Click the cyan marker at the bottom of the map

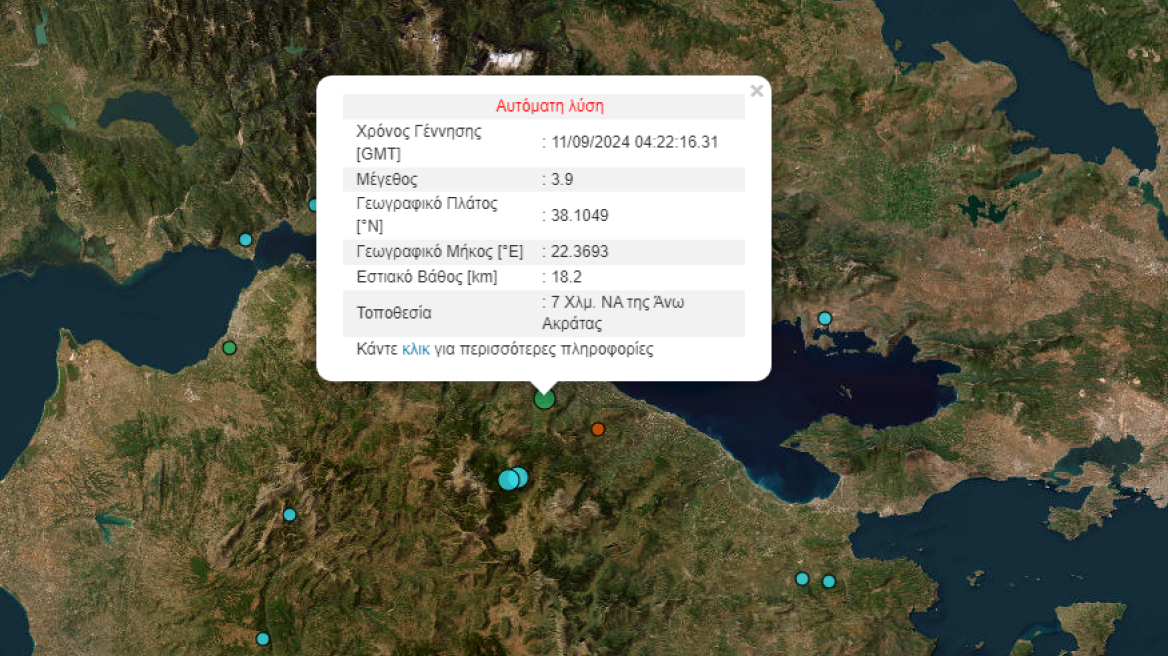click(x=263, y=637)
